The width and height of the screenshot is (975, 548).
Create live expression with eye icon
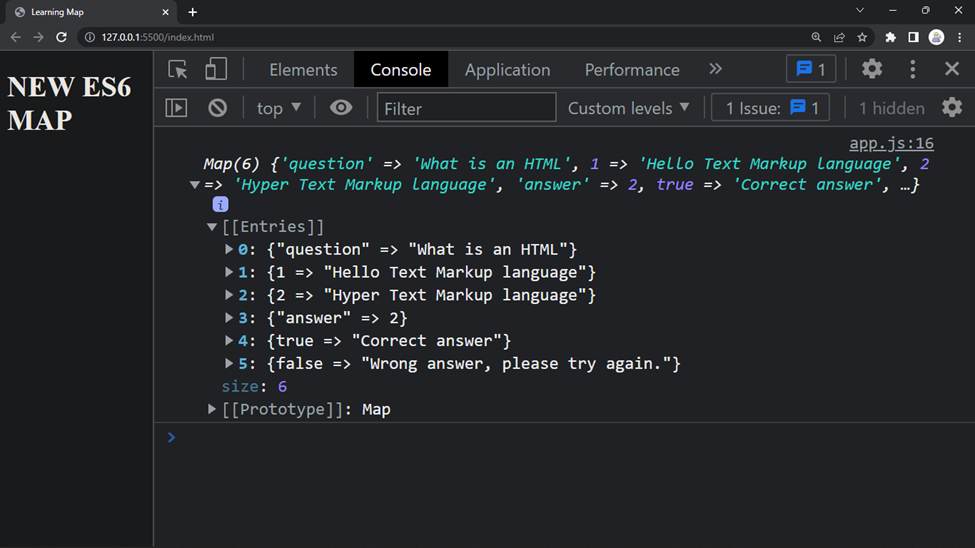[341, 108]
